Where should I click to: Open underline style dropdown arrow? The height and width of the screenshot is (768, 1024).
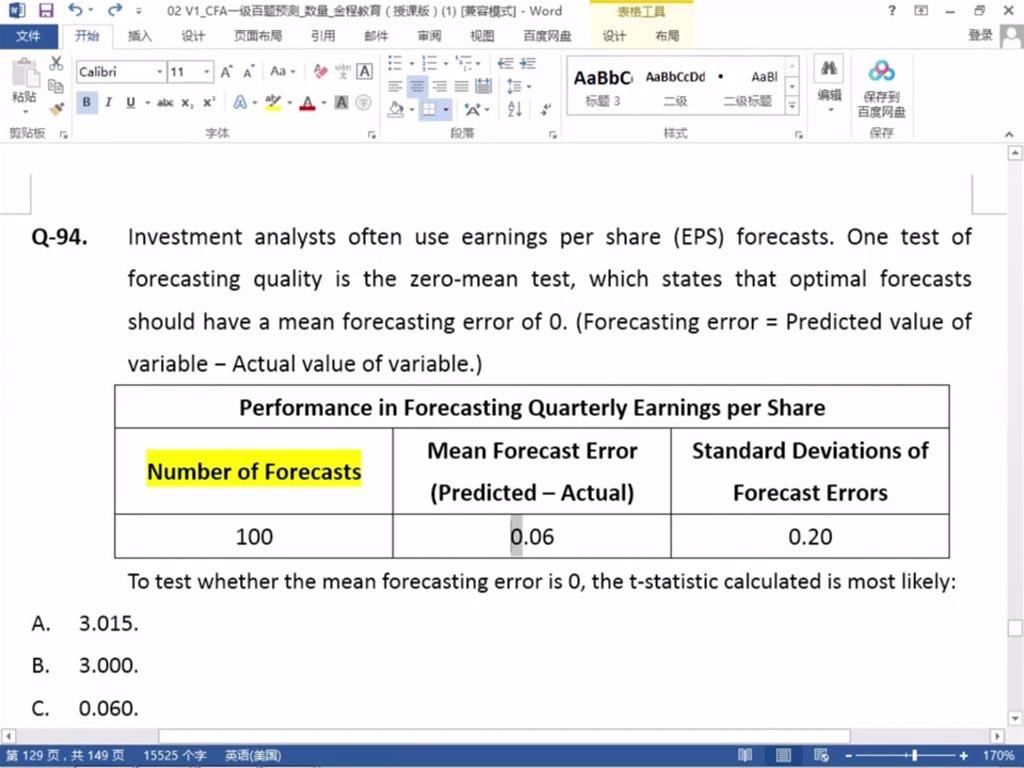(148, 103)
